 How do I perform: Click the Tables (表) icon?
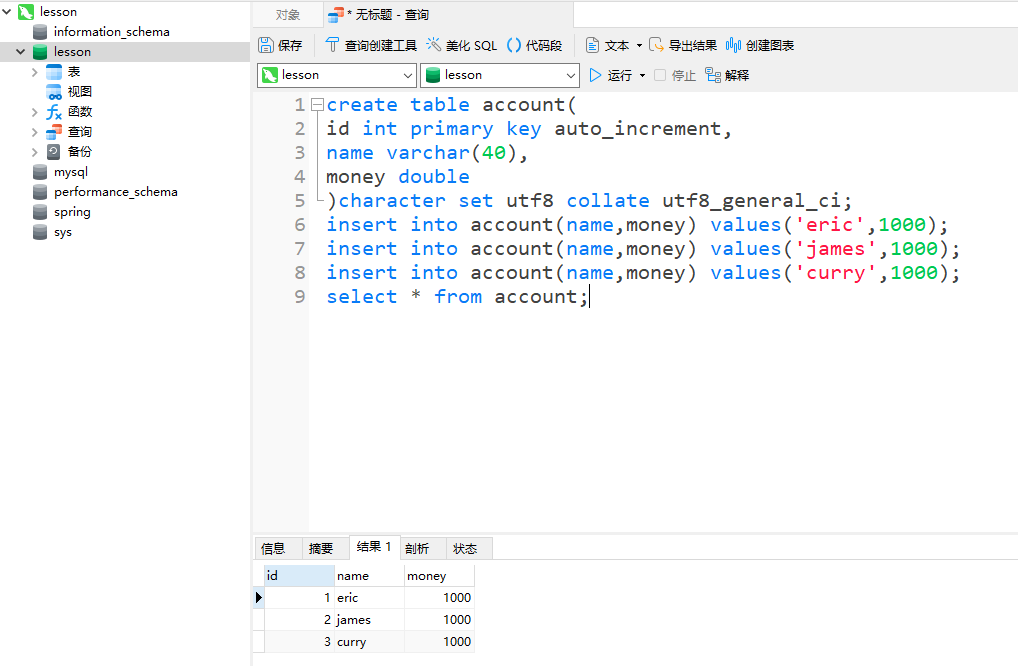(54, 72)
